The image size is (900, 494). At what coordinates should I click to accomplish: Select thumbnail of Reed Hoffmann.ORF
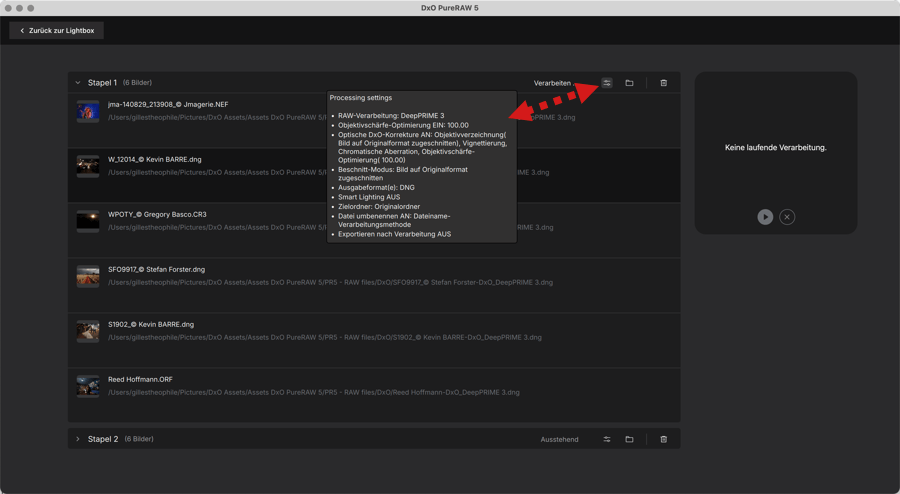click(88, 387)
